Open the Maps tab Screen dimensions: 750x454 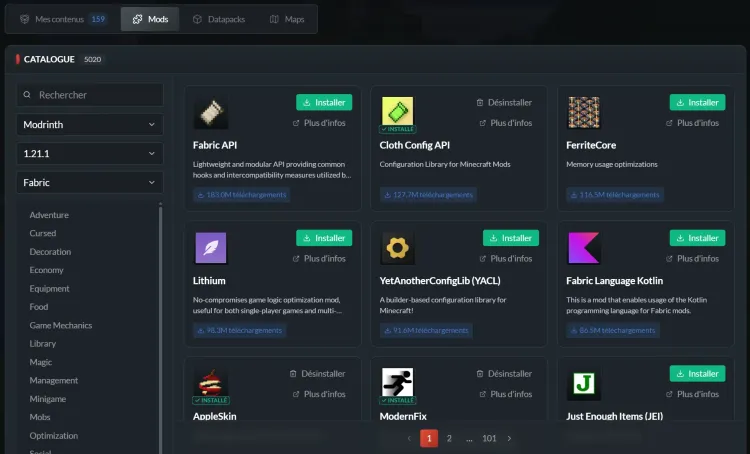(287, 19)
